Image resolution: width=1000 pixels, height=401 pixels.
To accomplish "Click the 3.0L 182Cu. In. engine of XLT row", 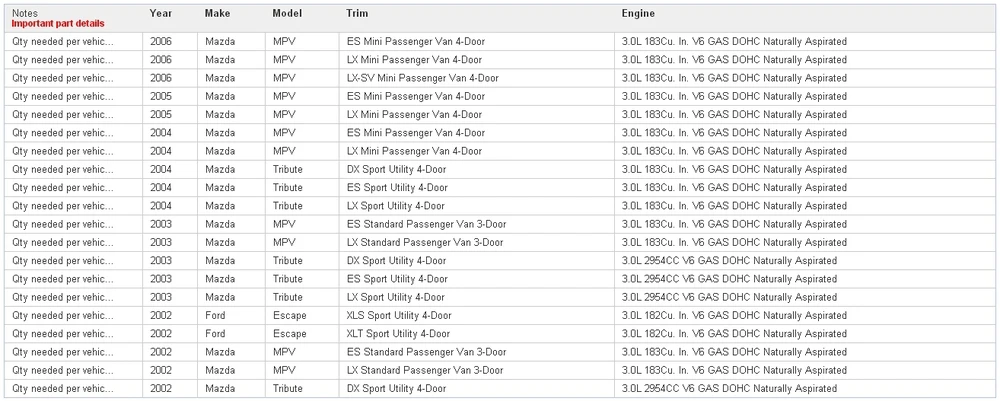I will (x=734, y=334).
